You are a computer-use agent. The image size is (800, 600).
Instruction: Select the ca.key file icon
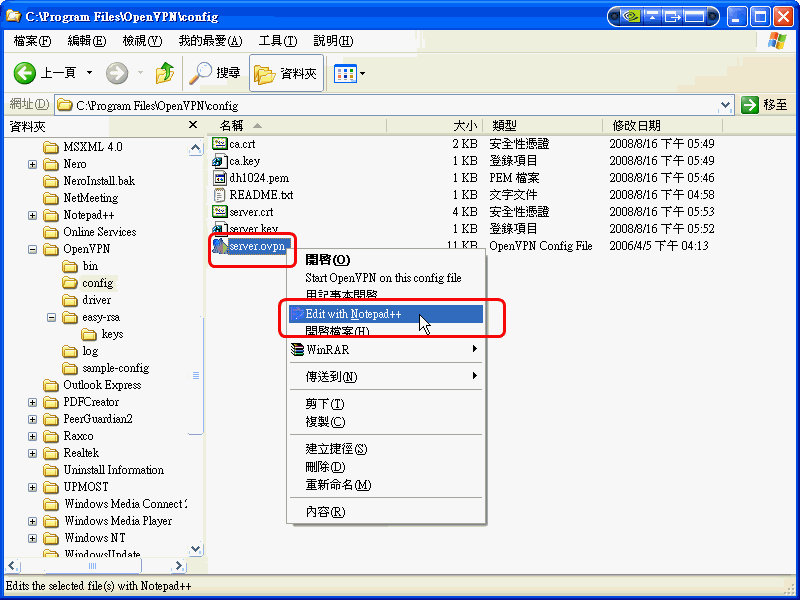point(219,161)
